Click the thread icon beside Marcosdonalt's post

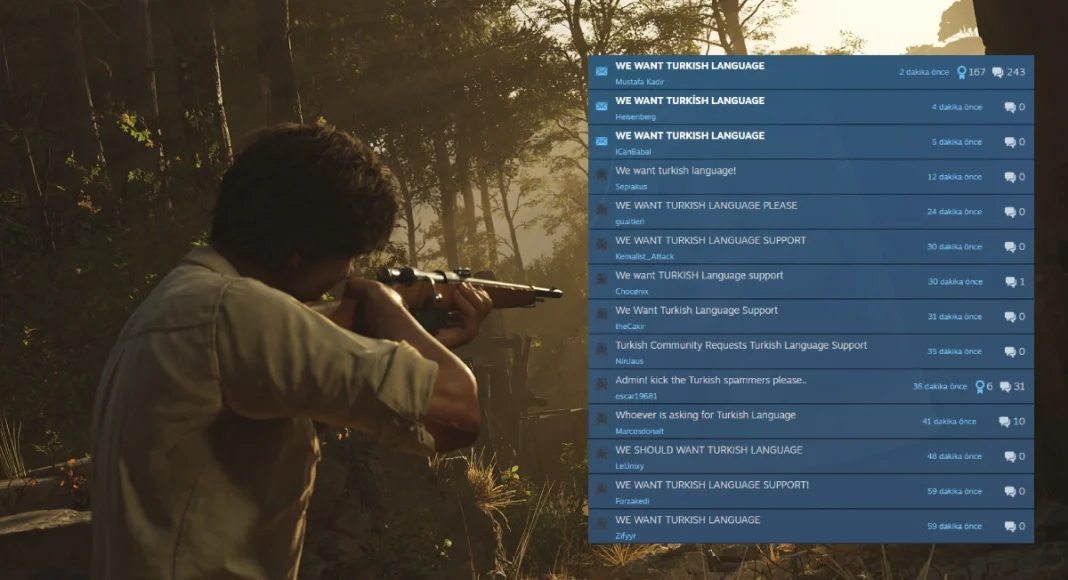tap(601, 419)
